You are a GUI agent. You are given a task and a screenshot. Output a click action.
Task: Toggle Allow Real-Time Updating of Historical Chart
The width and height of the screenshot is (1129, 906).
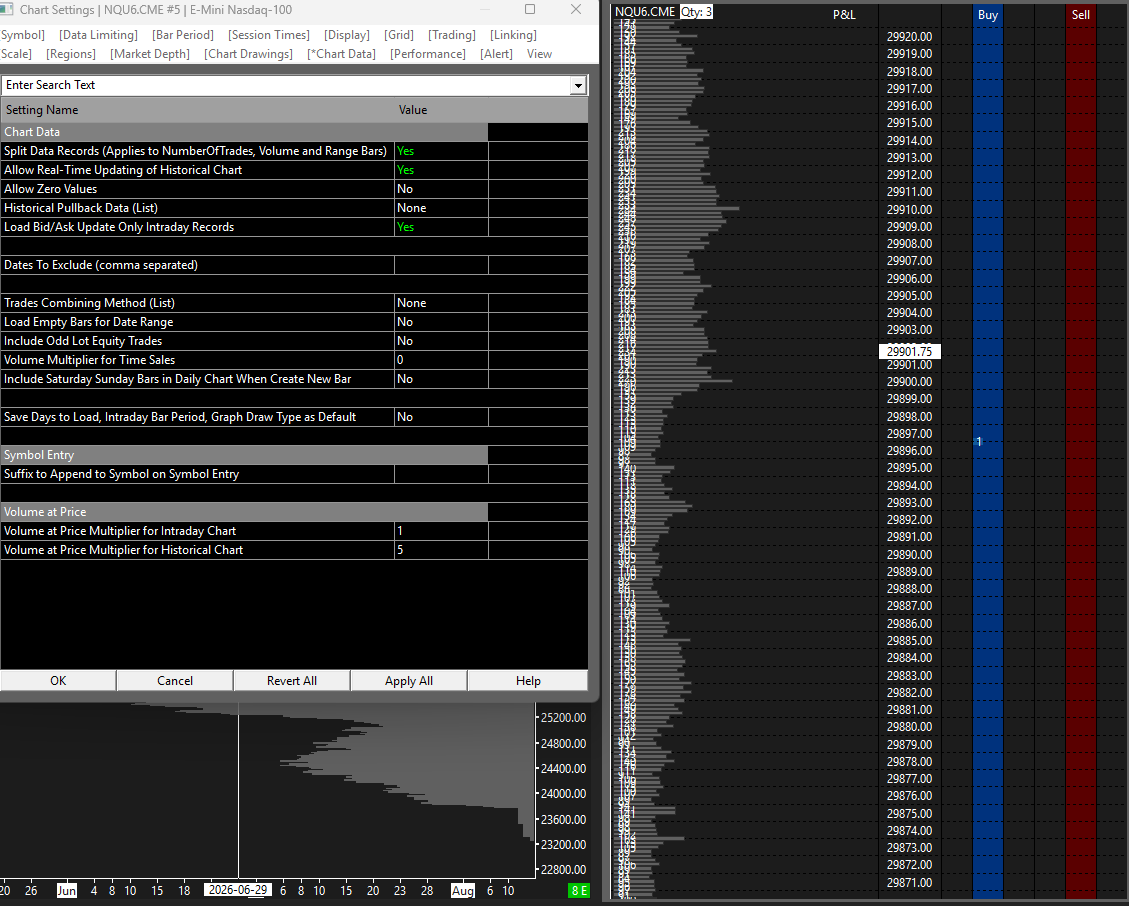441,170
